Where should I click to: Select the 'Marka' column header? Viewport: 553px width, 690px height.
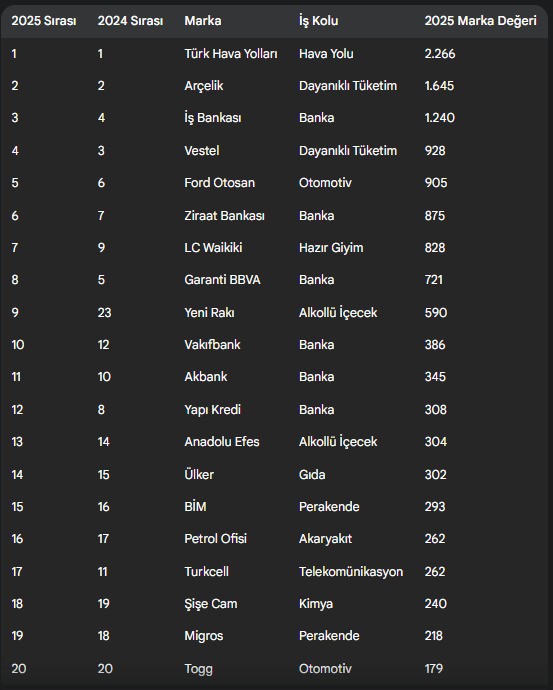pyautogui.click(x=203, y=21)
